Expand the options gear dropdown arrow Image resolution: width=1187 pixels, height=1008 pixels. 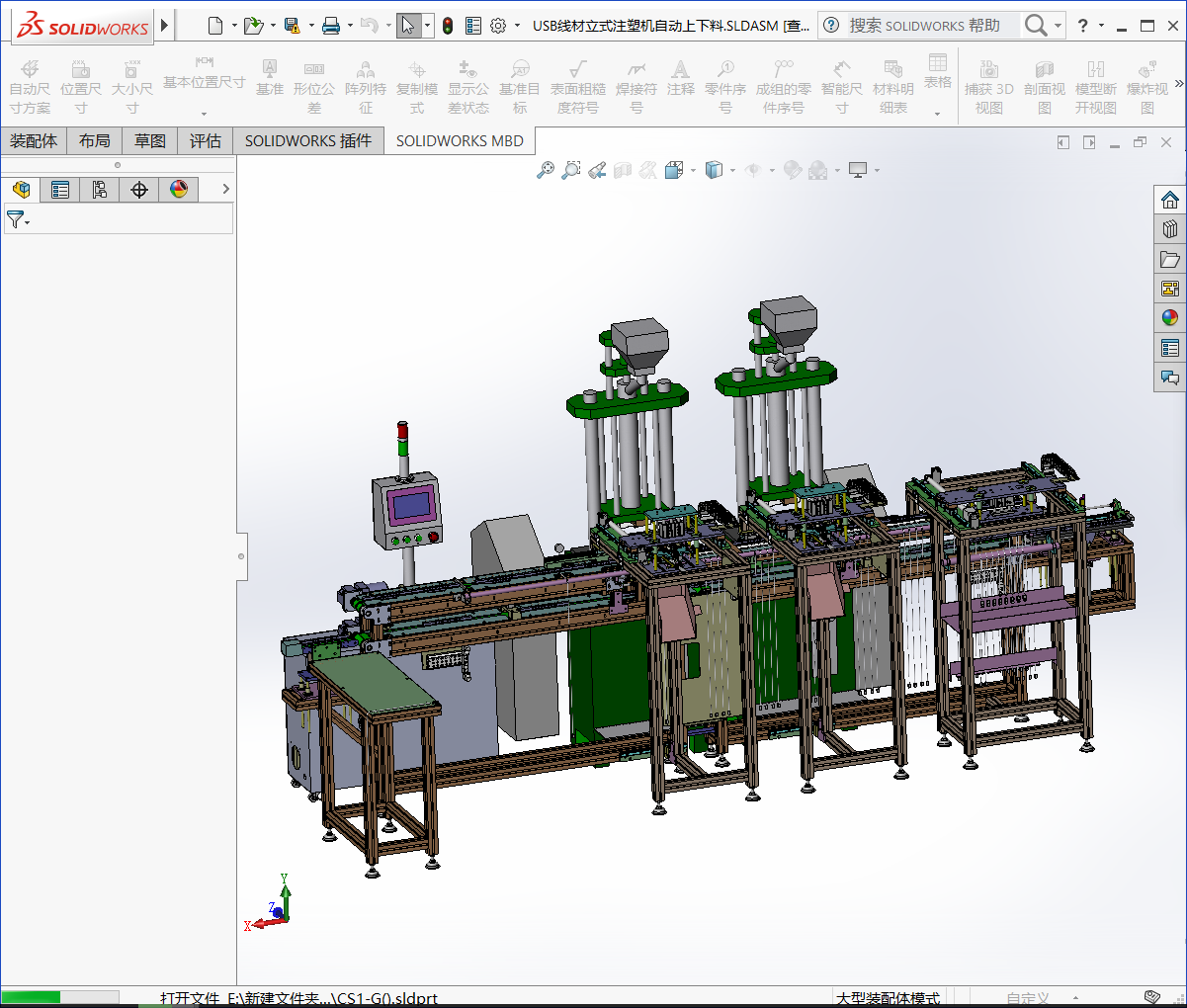point(517,26)
